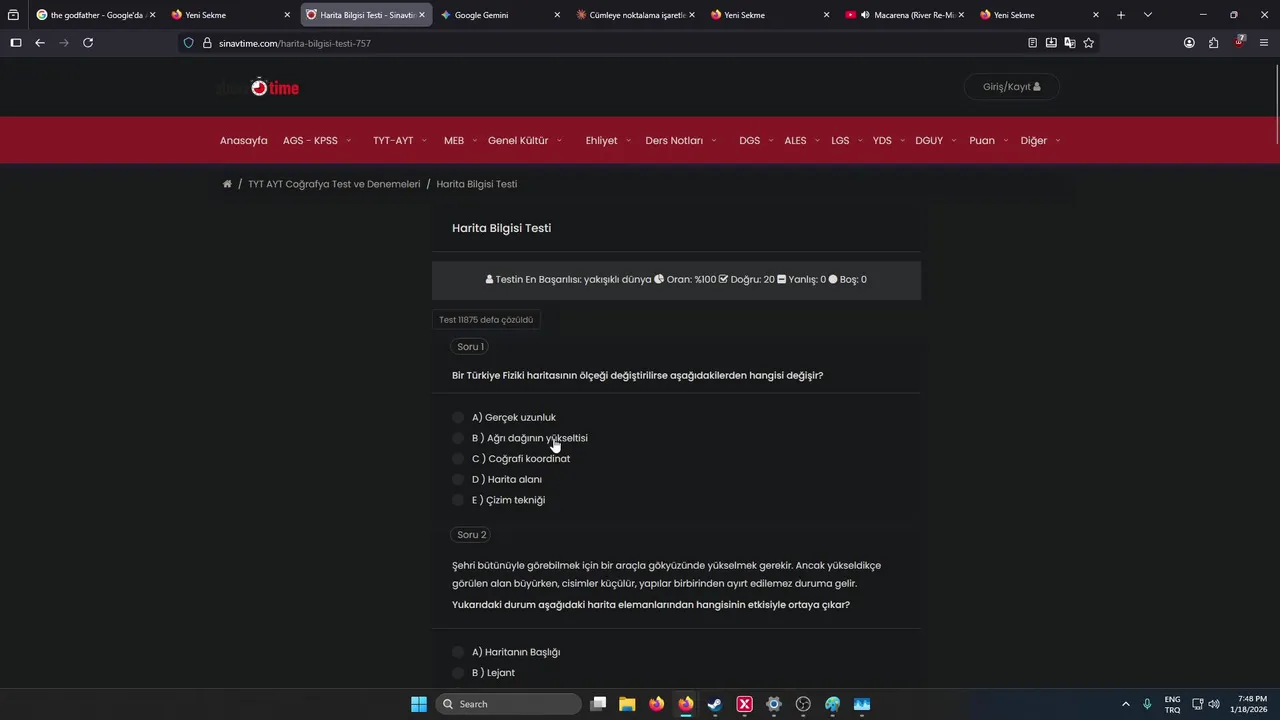This screenshot has width=1280, height=720.
Task: Click the microphone icon in system tray
Action: point(1147,704)
